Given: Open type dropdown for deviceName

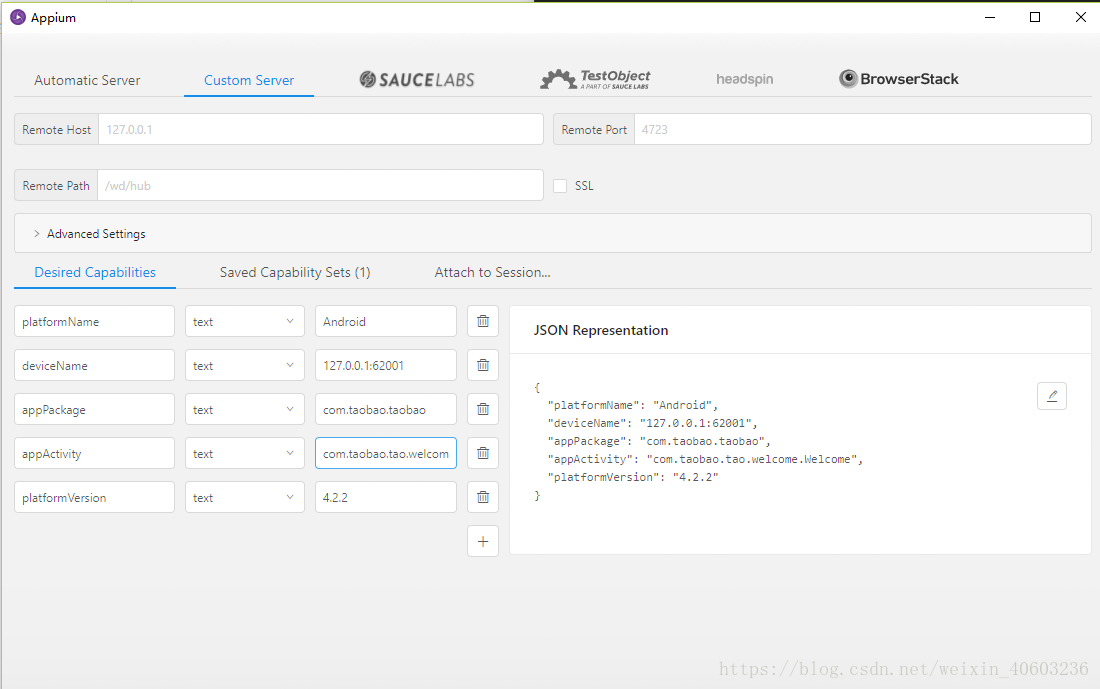Looking at the screenshot, I should 245,366.
